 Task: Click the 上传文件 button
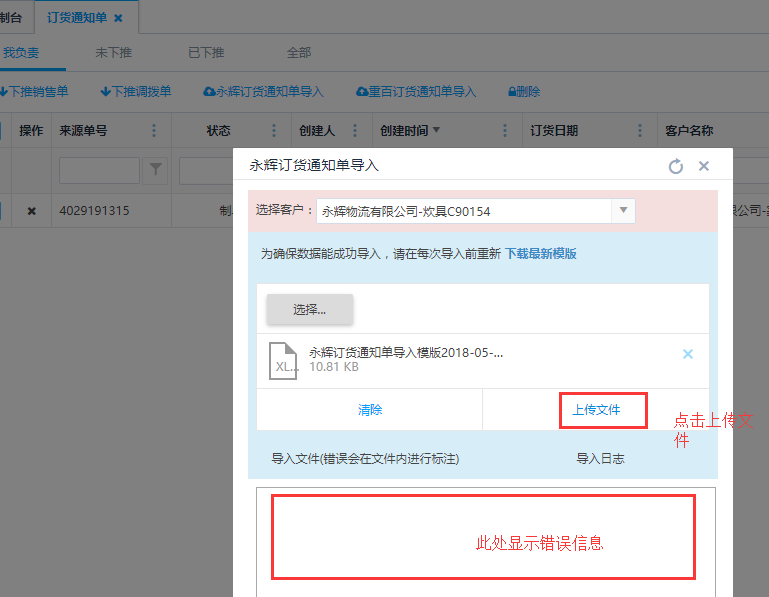596,410
